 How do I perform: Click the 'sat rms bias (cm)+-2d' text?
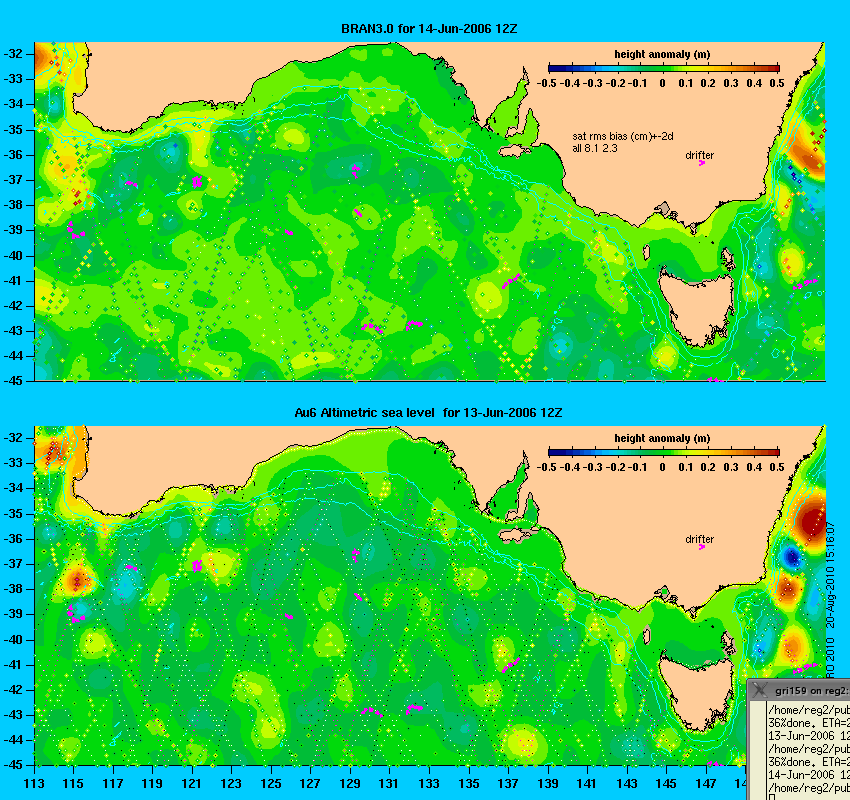[x=623, y=137]
